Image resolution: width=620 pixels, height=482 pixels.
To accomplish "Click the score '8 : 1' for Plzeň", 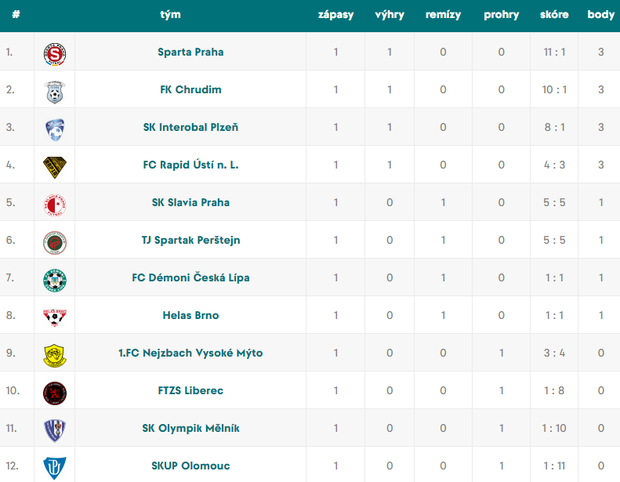I will [554, 127].
